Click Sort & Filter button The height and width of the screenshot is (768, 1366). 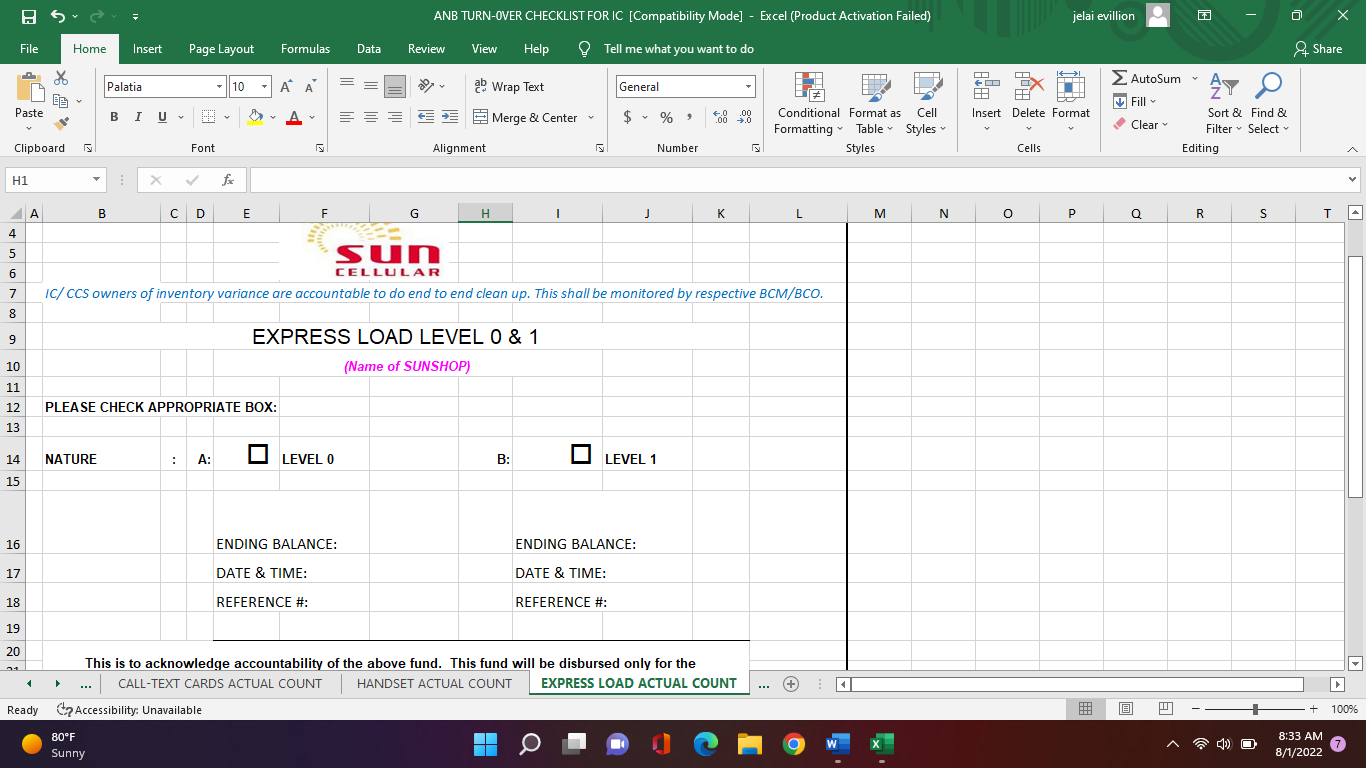click(x=1224, y=103)
